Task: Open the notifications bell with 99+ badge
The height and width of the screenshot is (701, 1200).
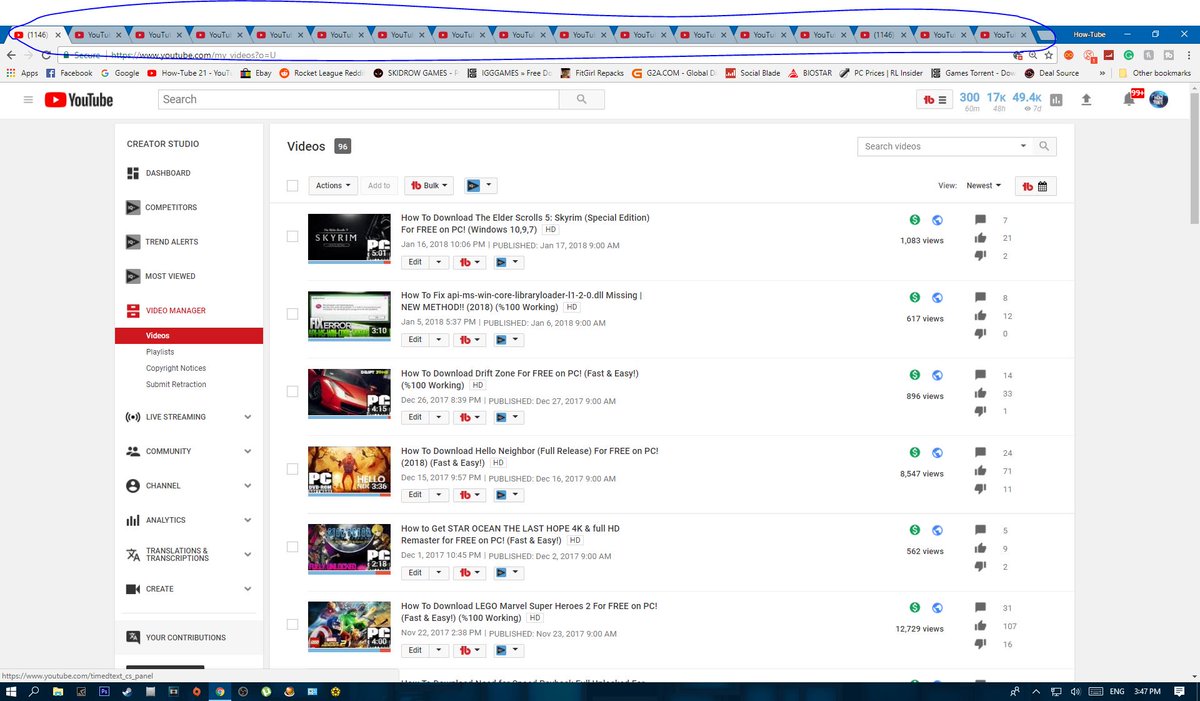Action: [x=1131, y=98]
